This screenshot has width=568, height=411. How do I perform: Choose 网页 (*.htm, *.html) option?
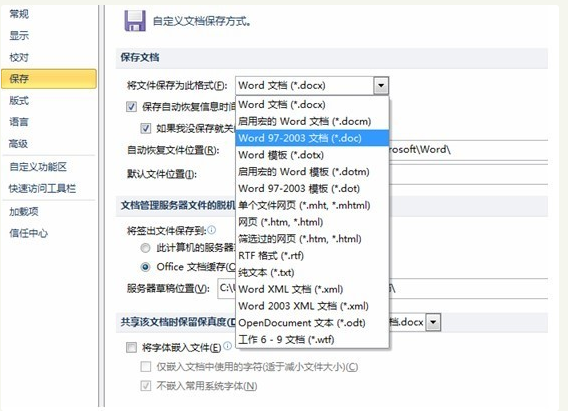(x=312, y=222)
